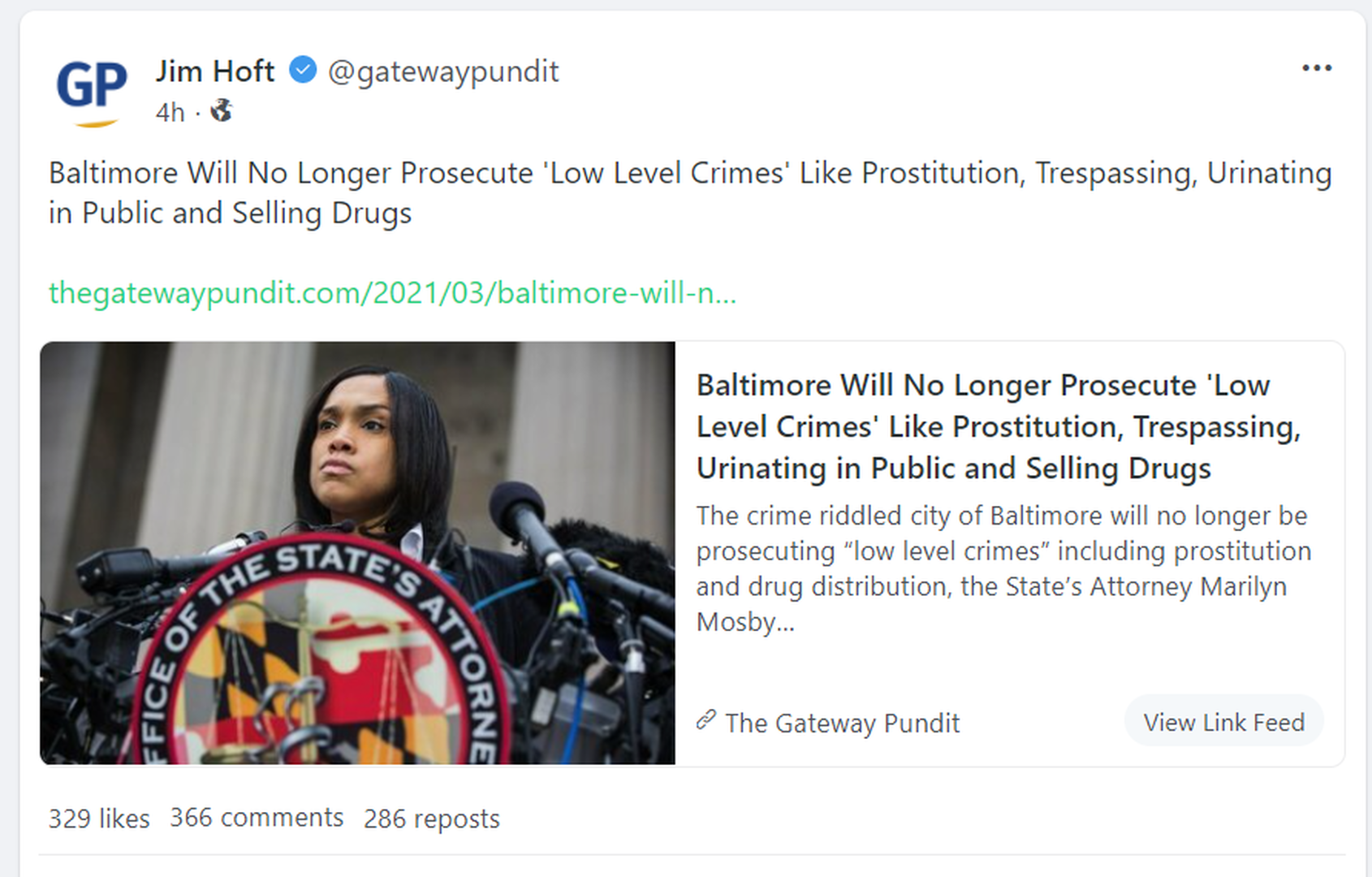1372x877 pixels.
Task: Click the post body headline text
Action: click(690, 192)
